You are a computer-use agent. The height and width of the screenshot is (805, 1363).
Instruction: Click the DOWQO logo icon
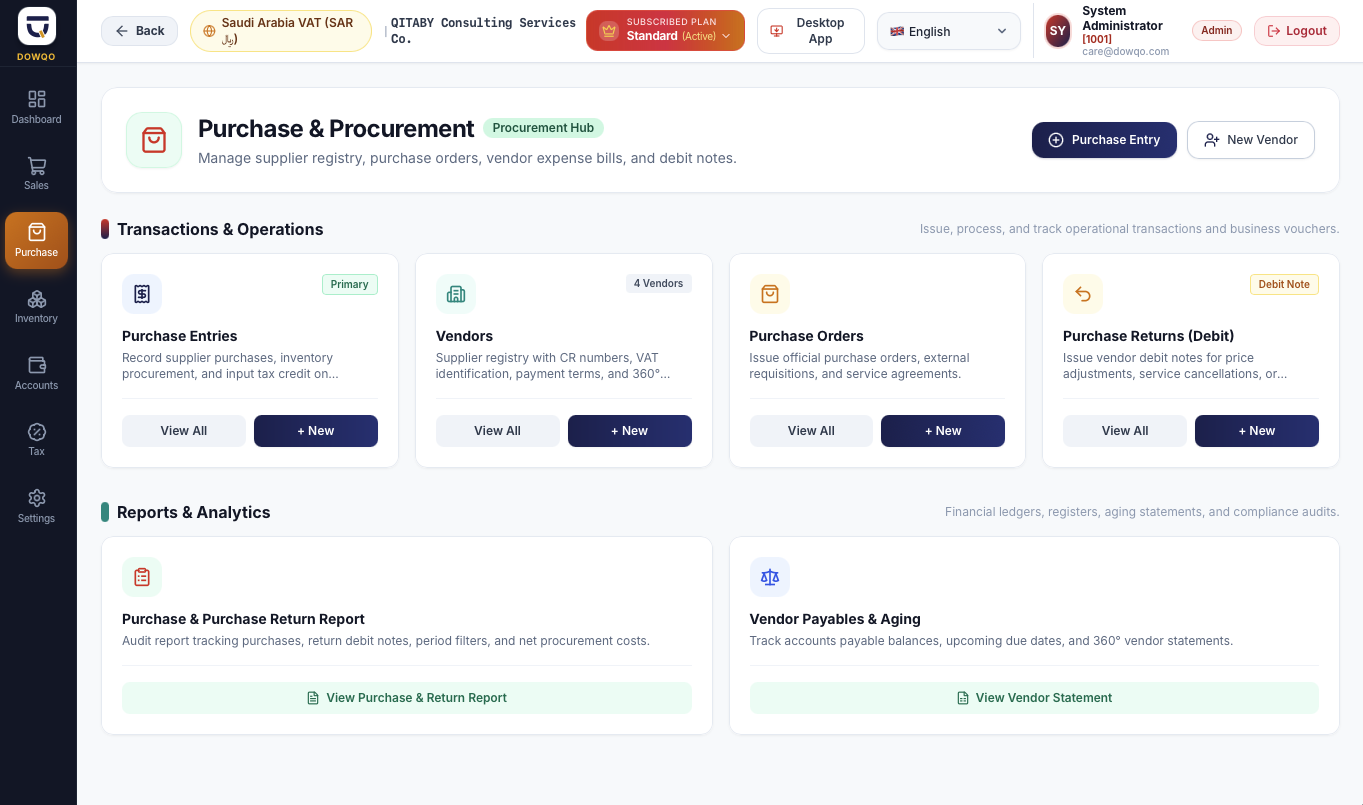tap(37, 26)
